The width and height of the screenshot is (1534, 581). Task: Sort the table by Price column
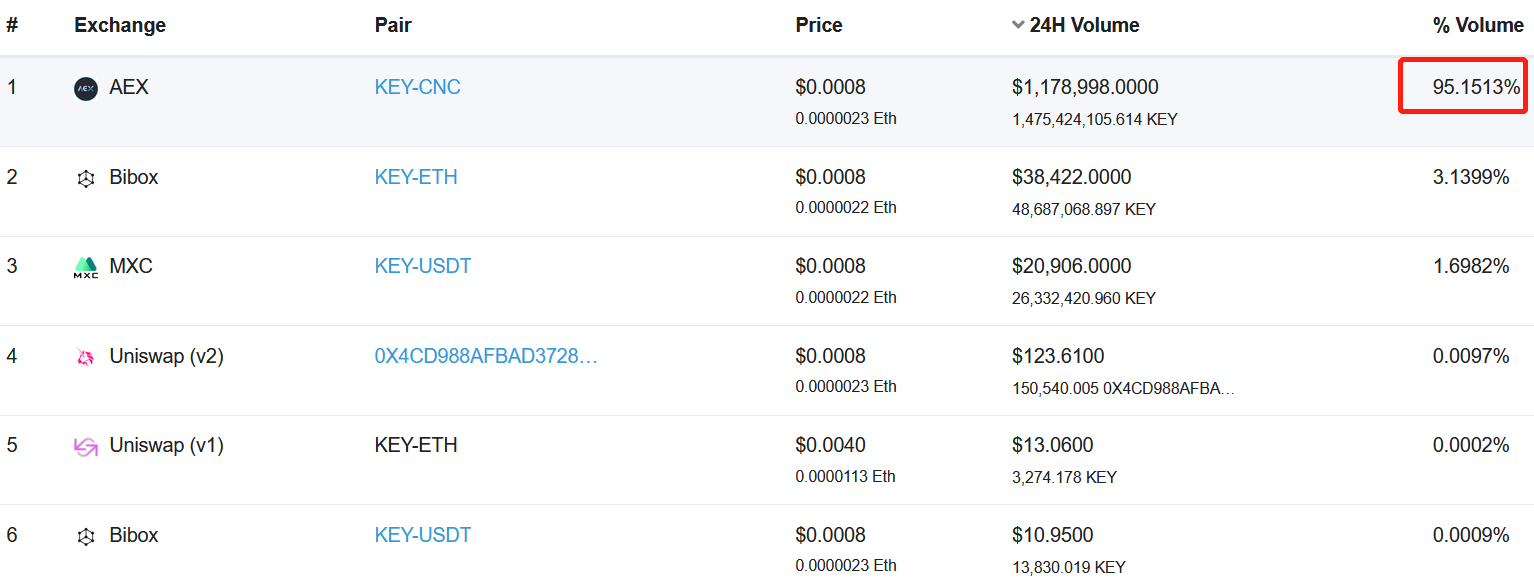click(819, 25)
